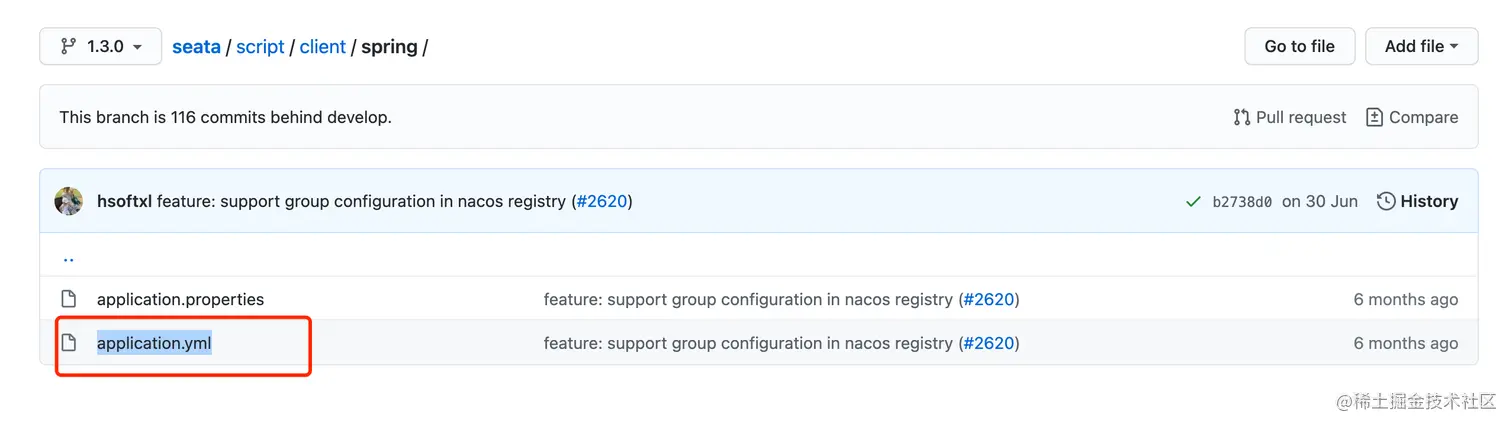Open the hsoftxl author profile link

(x=124, y=201)
